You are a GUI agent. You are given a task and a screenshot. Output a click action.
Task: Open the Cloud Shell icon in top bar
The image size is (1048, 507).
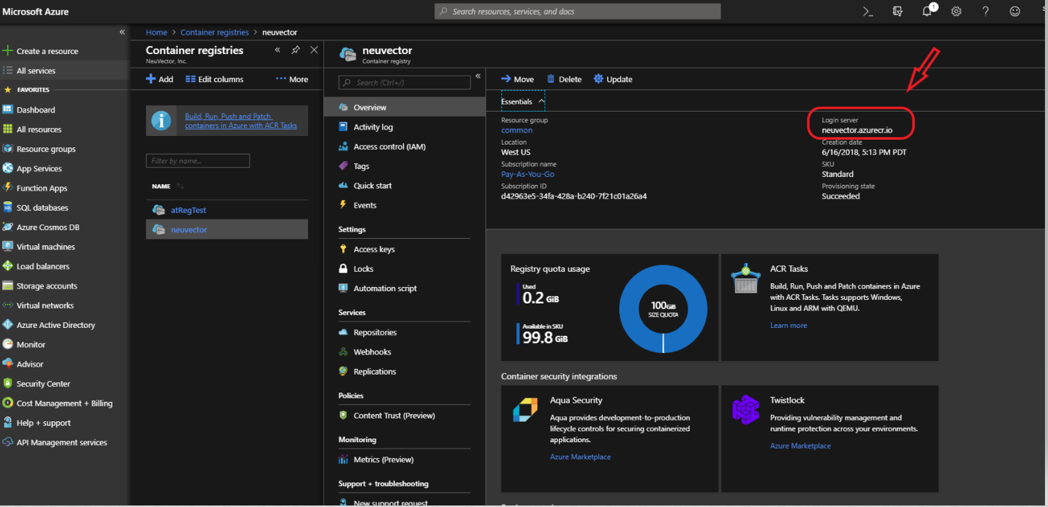tap(868, 11)
